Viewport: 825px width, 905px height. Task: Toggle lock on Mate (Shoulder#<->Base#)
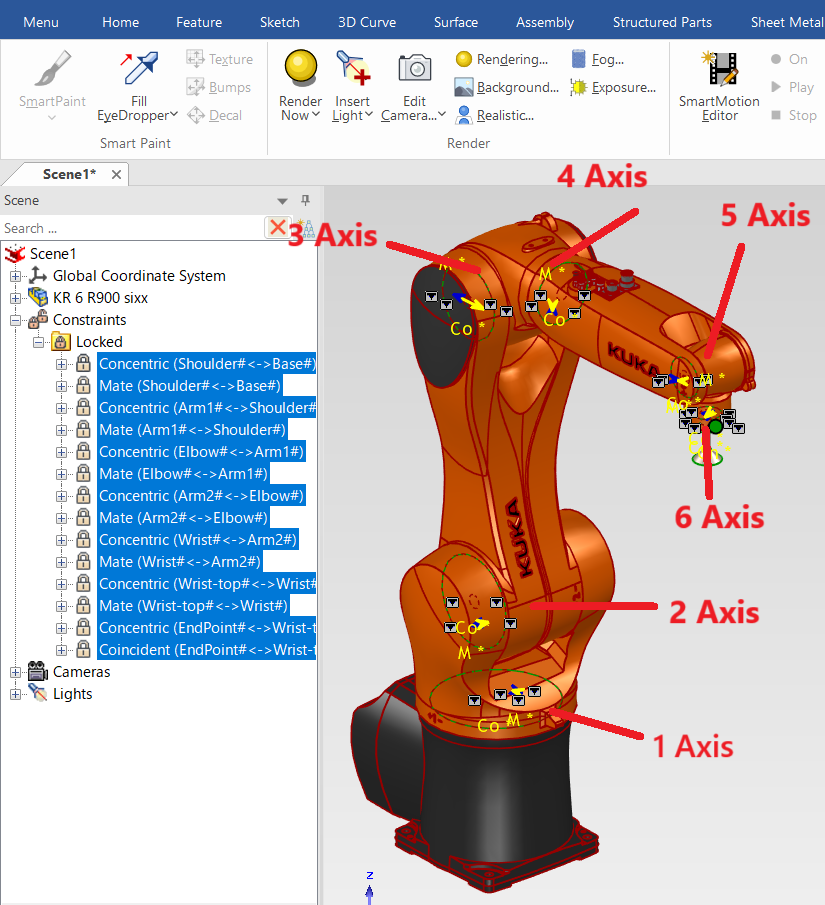(x=84, y=386)
